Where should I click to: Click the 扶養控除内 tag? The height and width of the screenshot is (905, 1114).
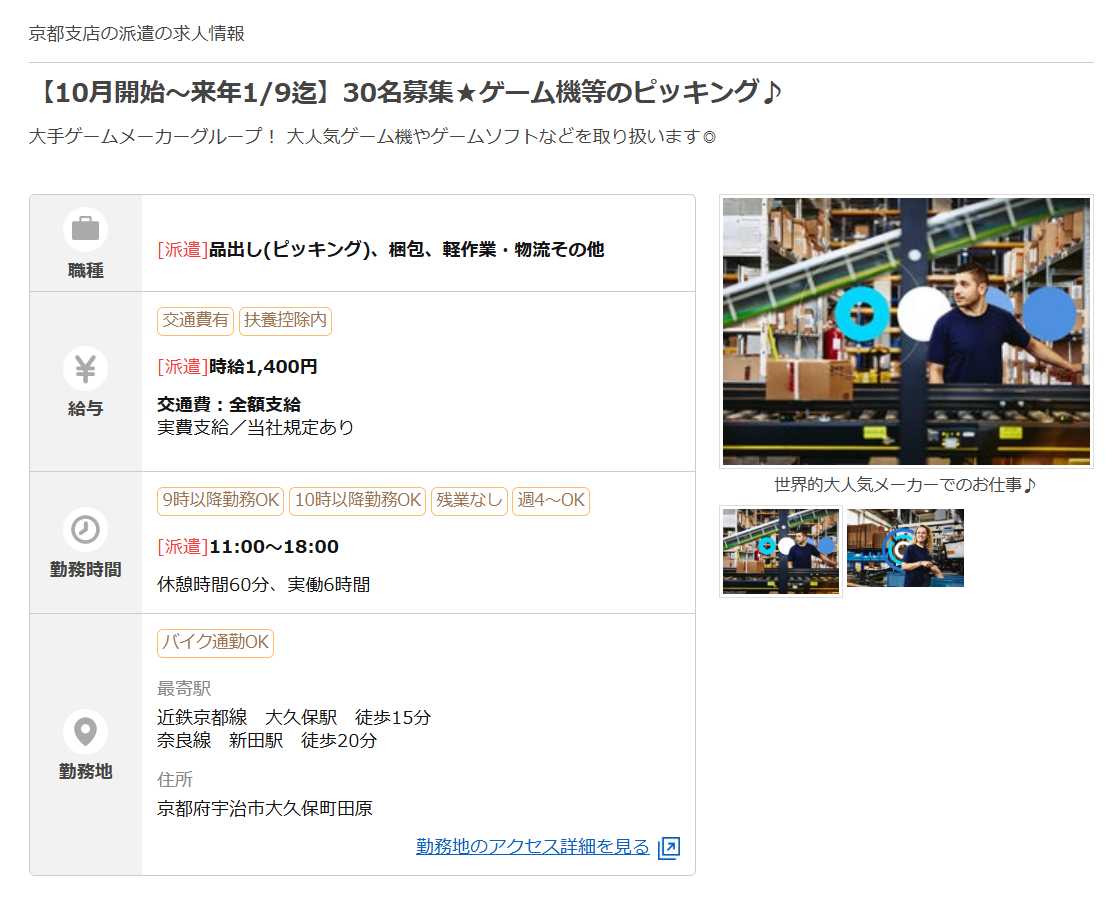(x=285, y=321)
